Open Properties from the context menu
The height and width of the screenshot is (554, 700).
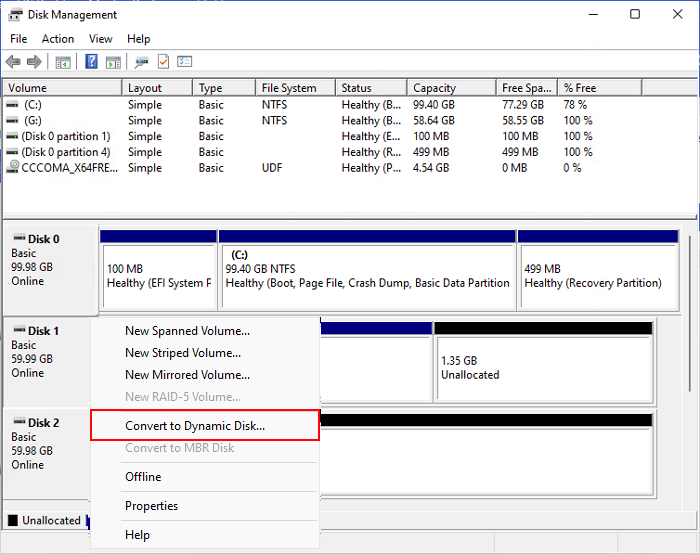click(x=151, y=506)
